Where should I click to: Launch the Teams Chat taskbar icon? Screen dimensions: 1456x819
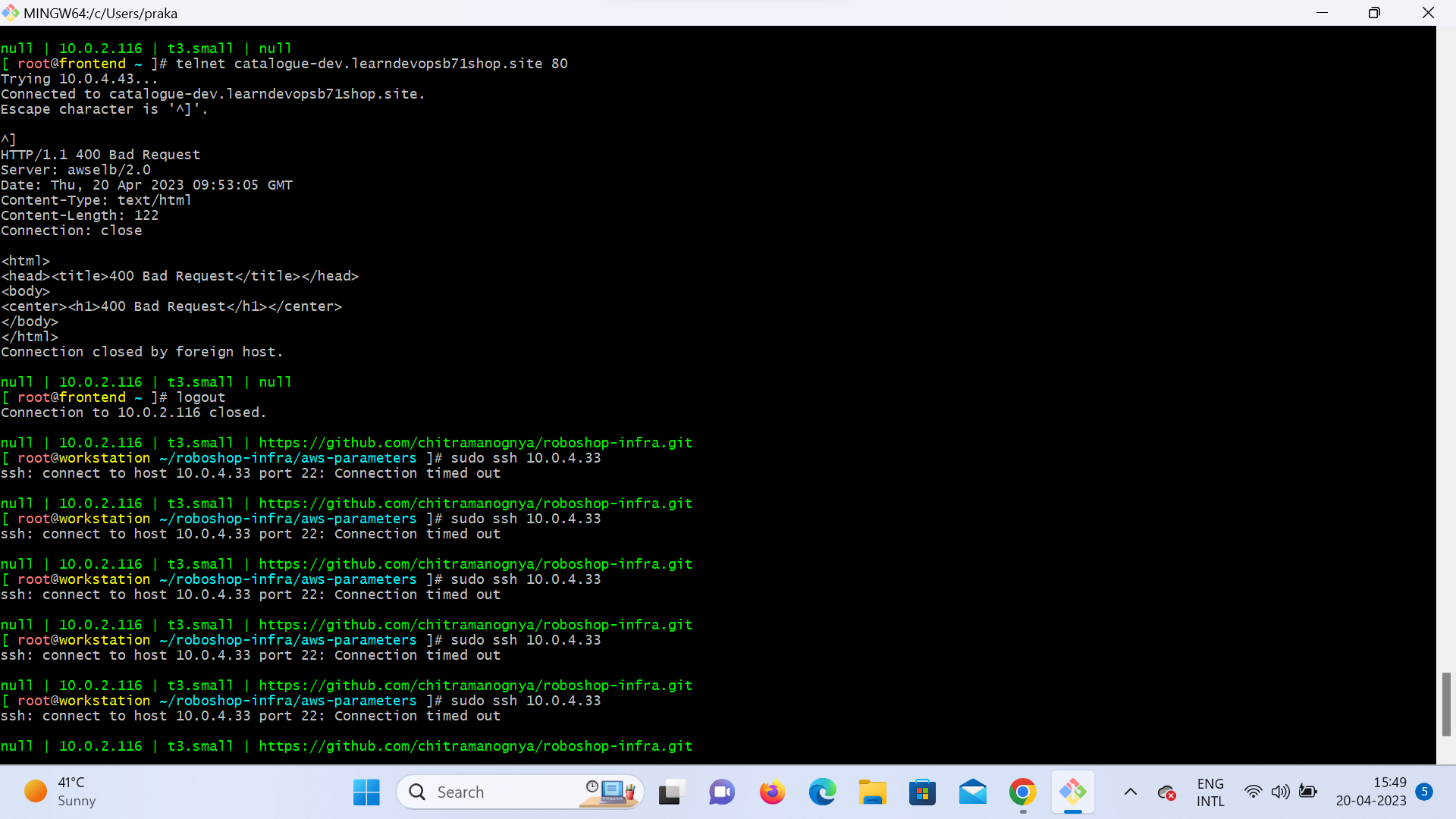click(x=721, y=792)
